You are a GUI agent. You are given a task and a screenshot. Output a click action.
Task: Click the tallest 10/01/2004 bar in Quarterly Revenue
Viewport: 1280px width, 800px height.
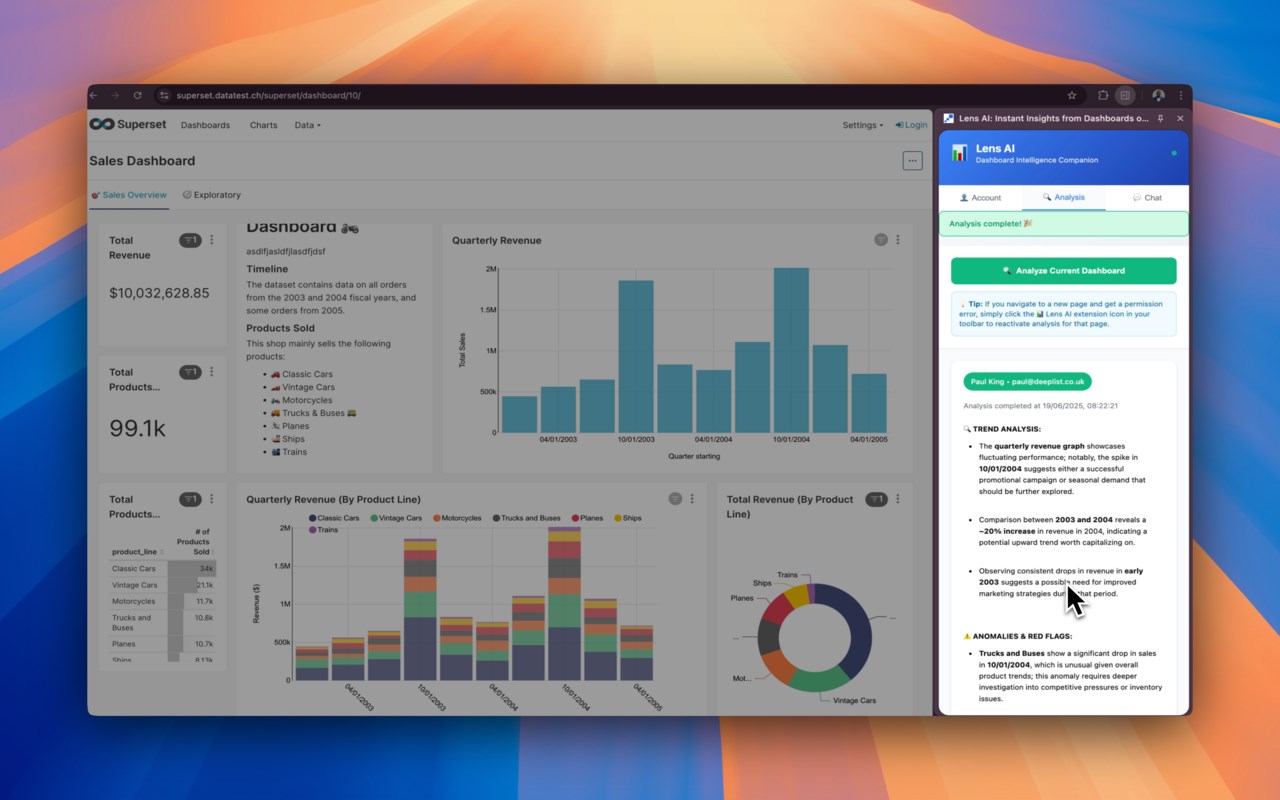click(791, 350)
